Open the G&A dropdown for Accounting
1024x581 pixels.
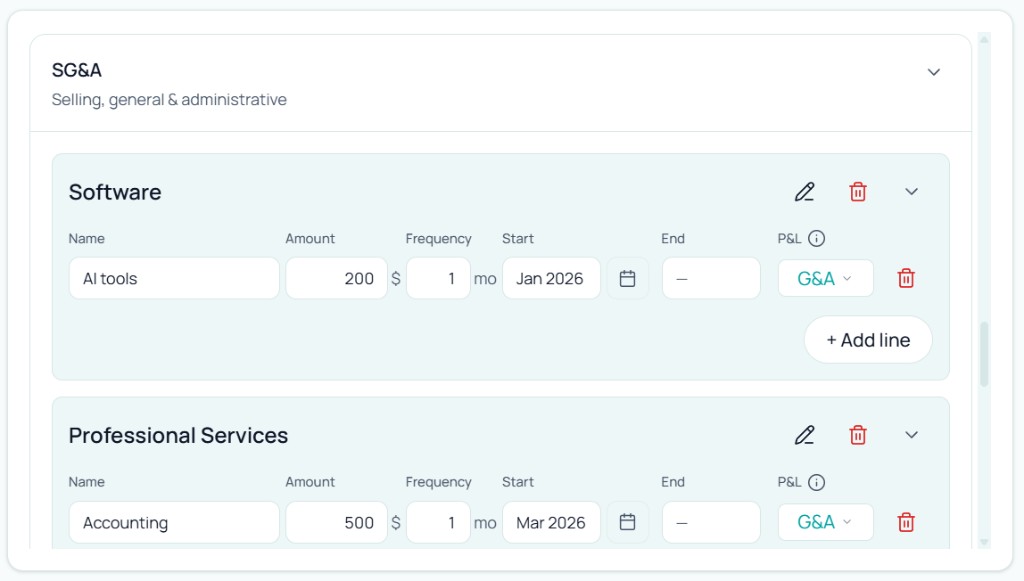[x=825, y=522]
